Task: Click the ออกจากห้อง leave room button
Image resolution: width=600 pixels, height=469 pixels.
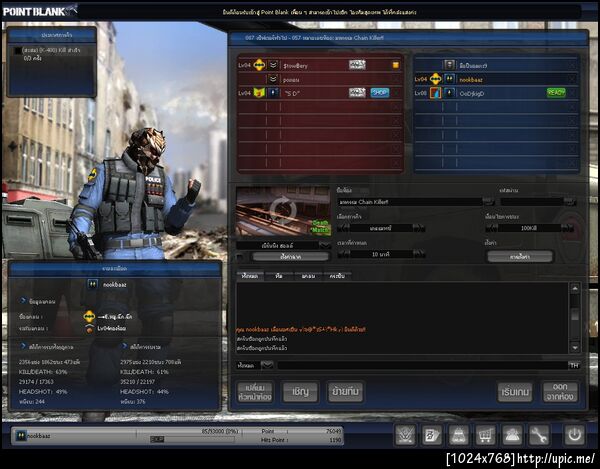Action: (x=560, y=392)
